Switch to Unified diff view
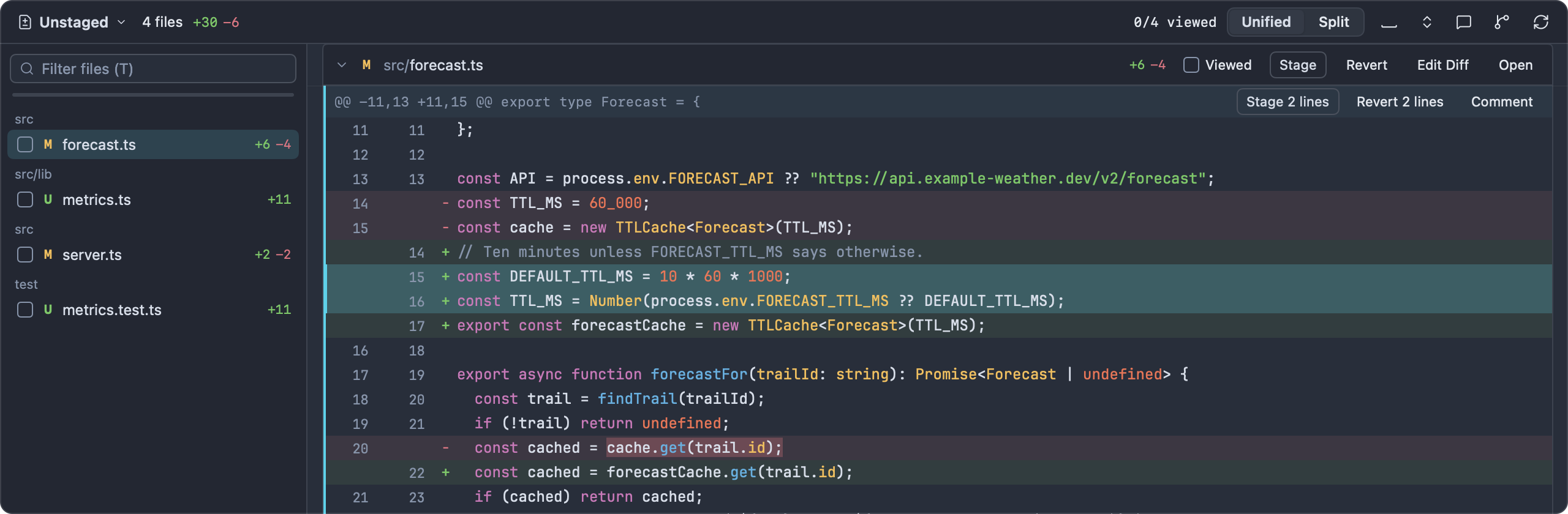 (x=1266, y=22)
